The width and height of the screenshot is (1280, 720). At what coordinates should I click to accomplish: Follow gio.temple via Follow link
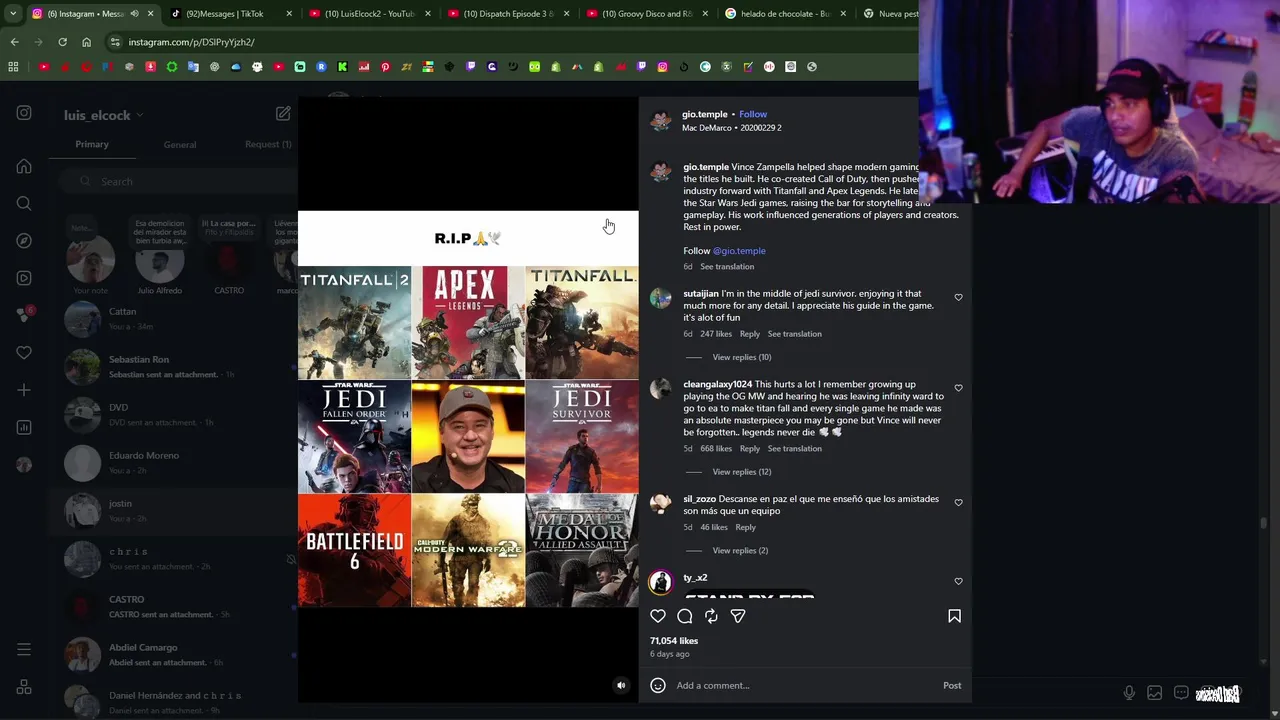(753, 114)
